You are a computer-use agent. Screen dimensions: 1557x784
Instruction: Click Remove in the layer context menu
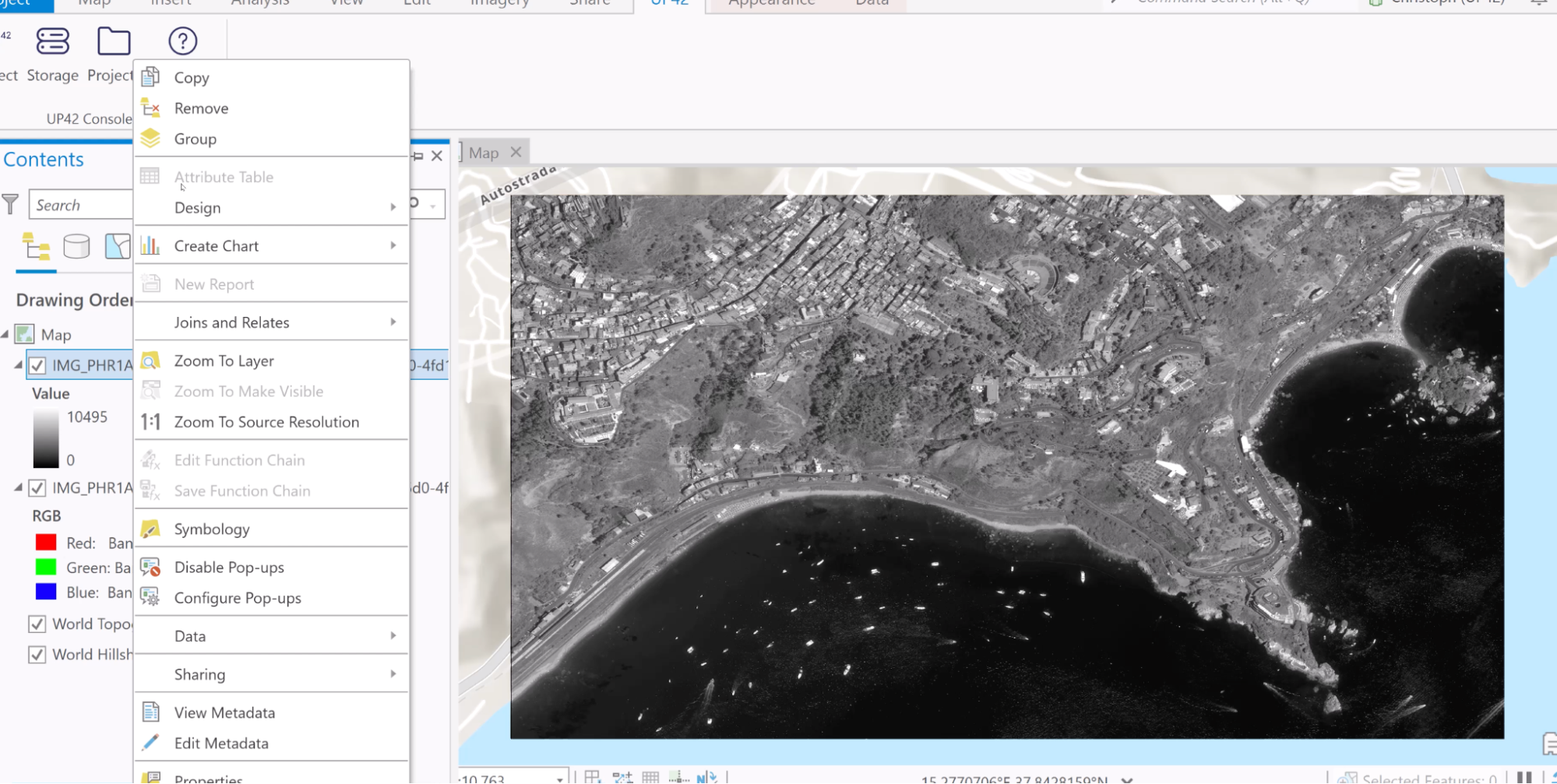tap(201, 109)
